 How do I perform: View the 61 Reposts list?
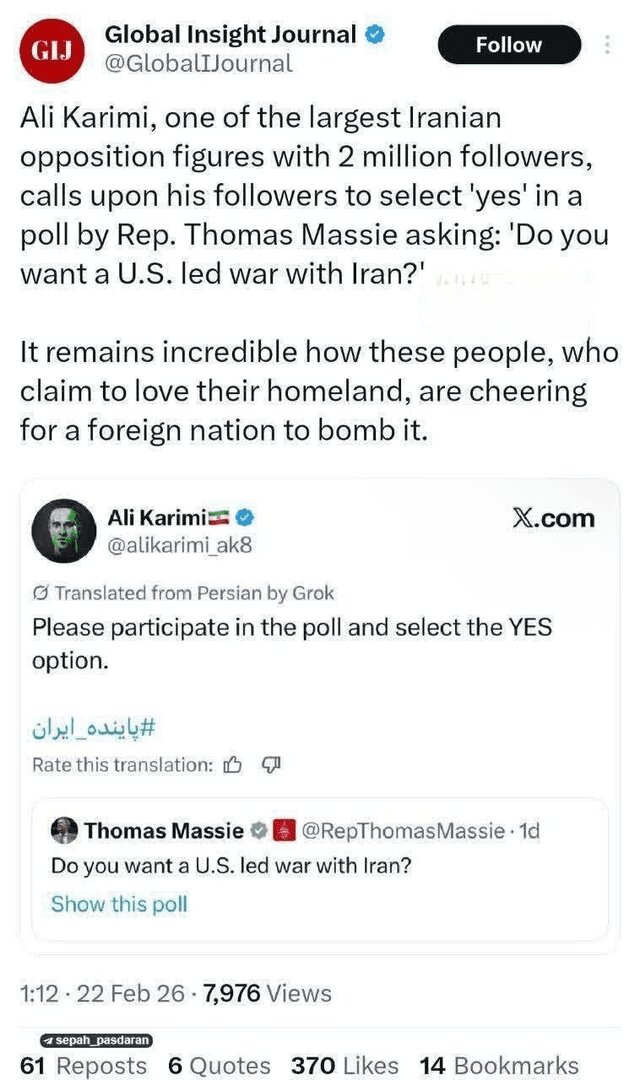(83, 1066)
